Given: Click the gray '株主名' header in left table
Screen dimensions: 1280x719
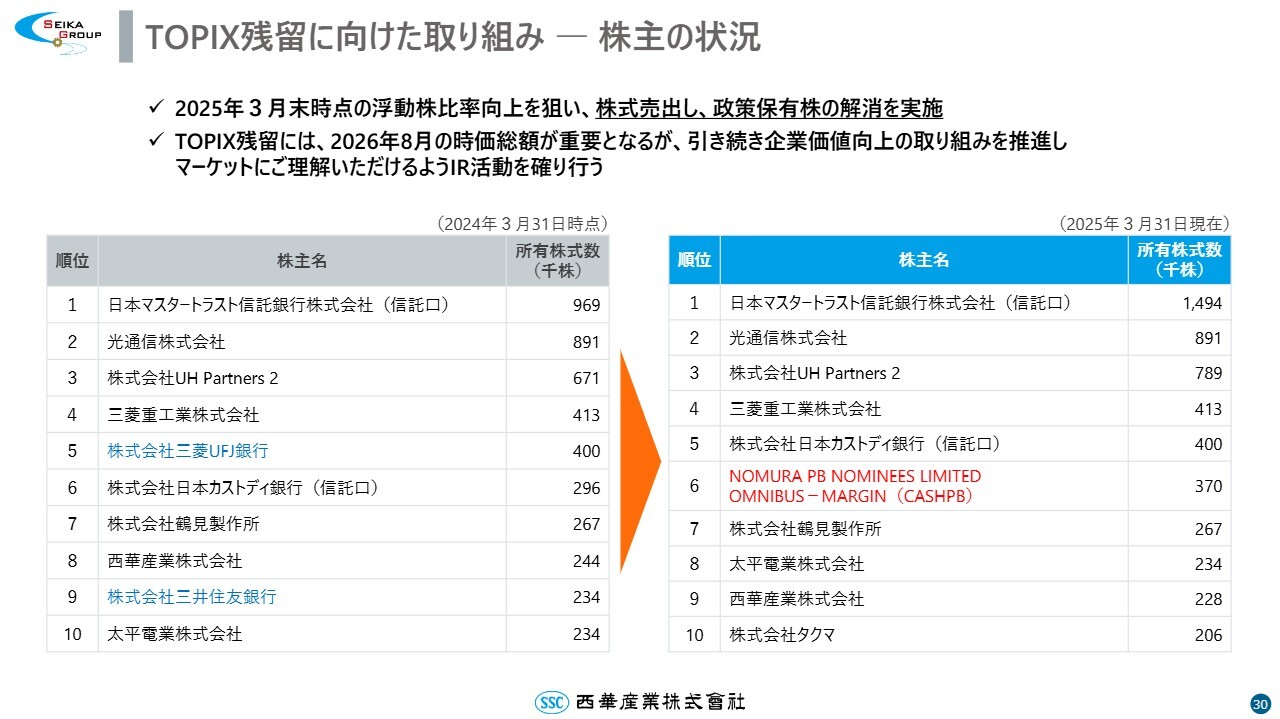Looking at the screenshot, I should point(302,261).
